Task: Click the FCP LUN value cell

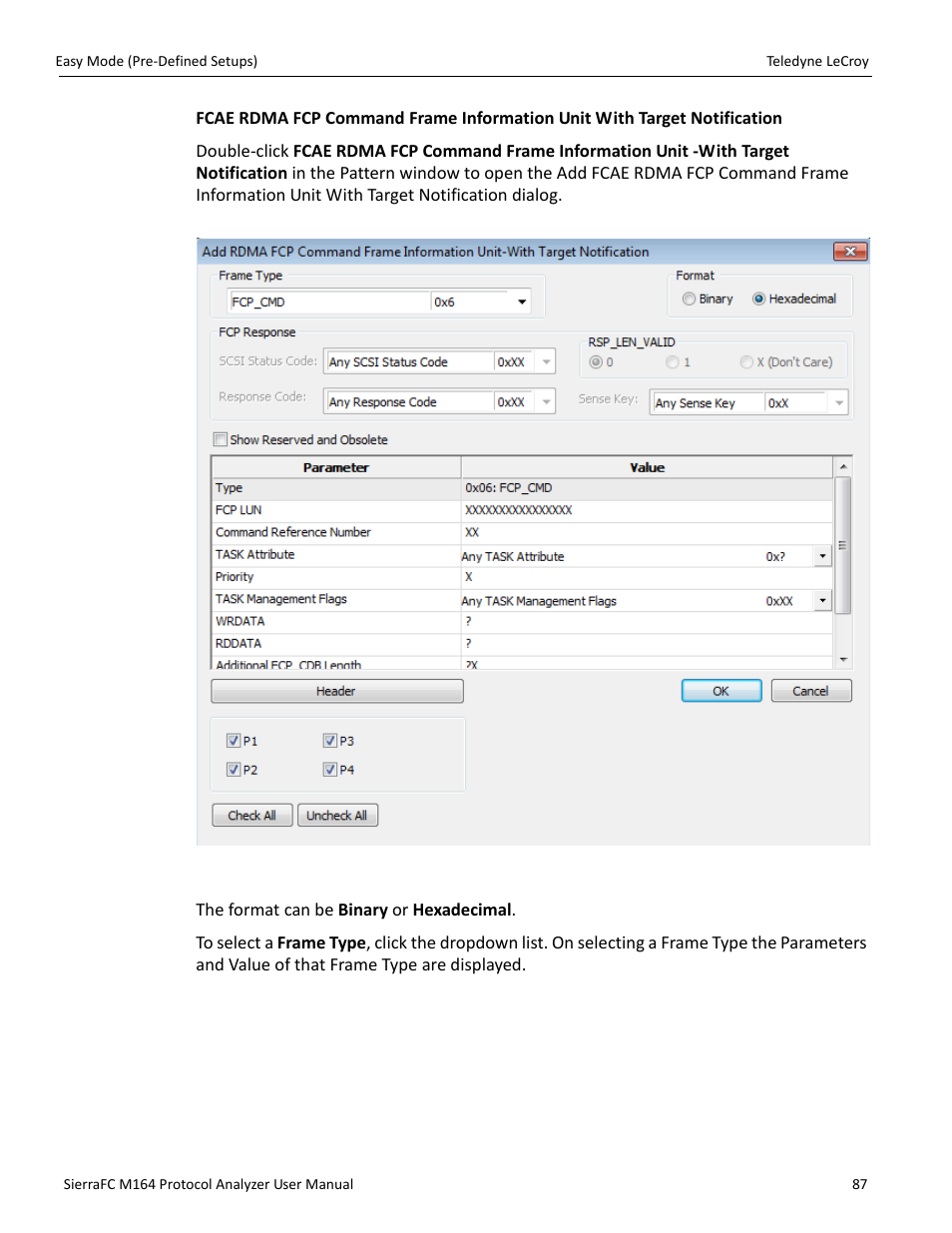Action: coord(647,510)
